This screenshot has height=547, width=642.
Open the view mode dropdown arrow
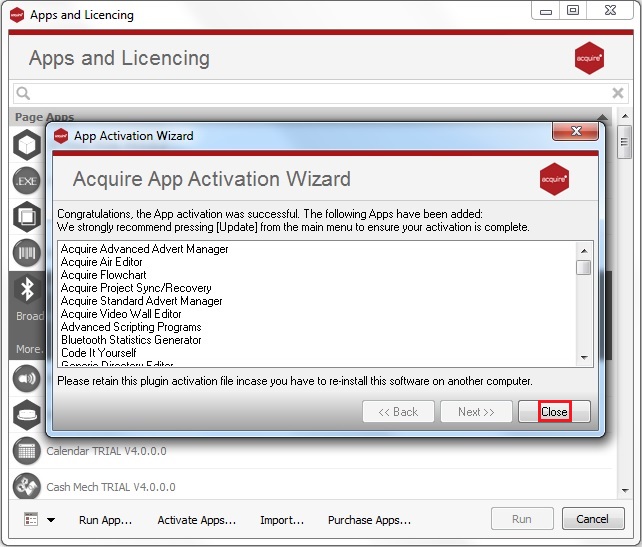tap(51, 520)
